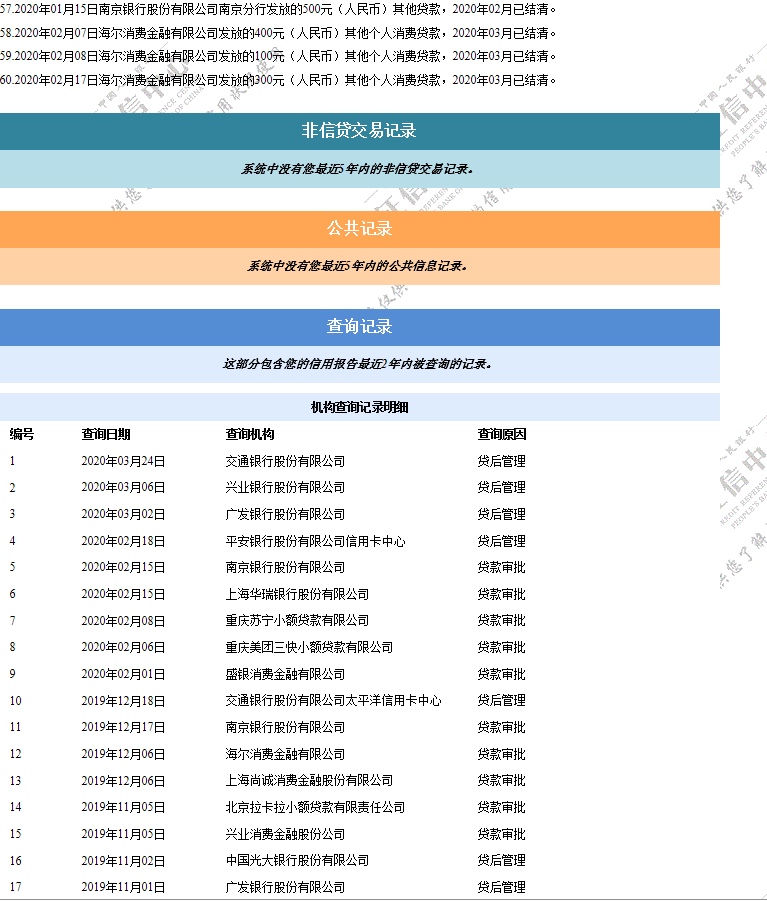Click the 查询原因 column header
Image resolution: width=767 pixels, height=901 pixels.
click(502, 434)
